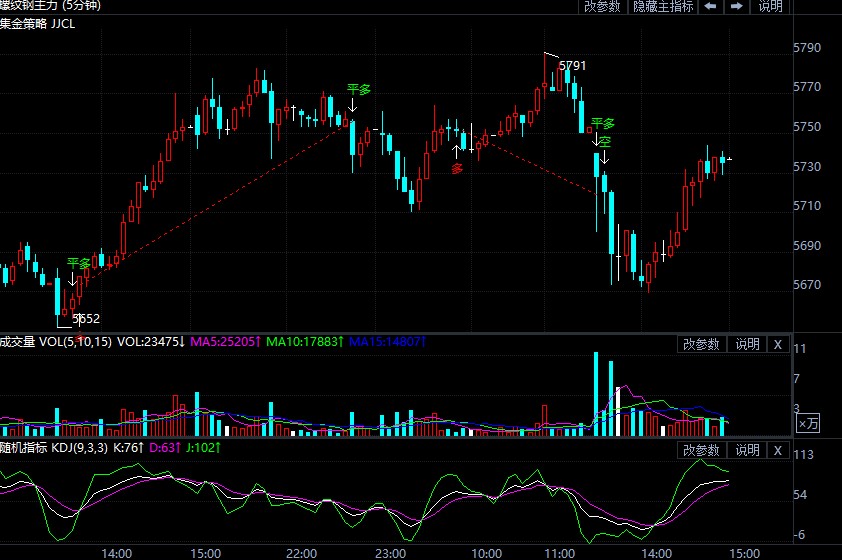842x560 pixels.
Task: Open 说明 for the KDJ indicator
Action: click(x=747, y=450)
